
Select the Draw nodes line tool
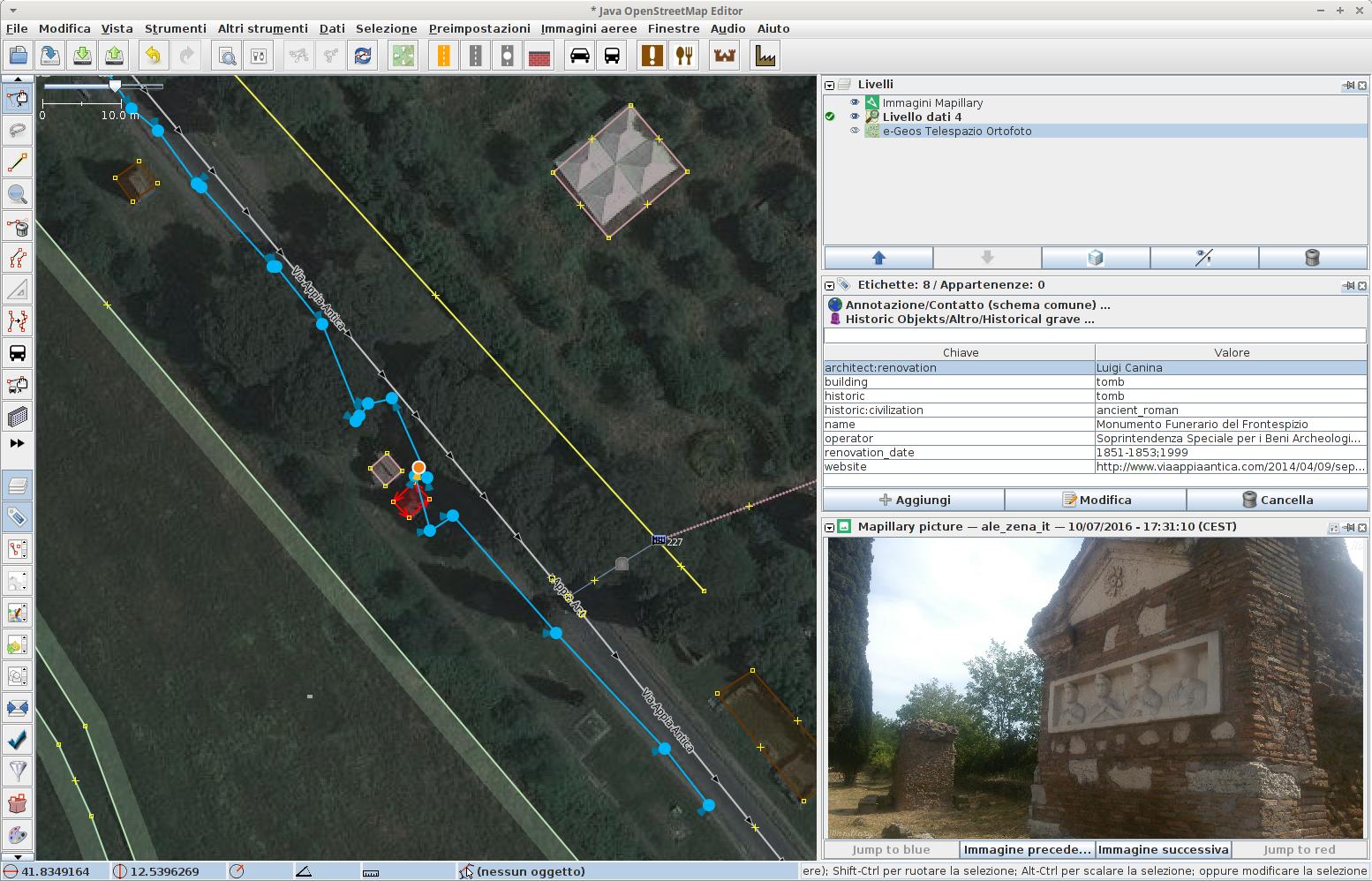click(17, 162)
